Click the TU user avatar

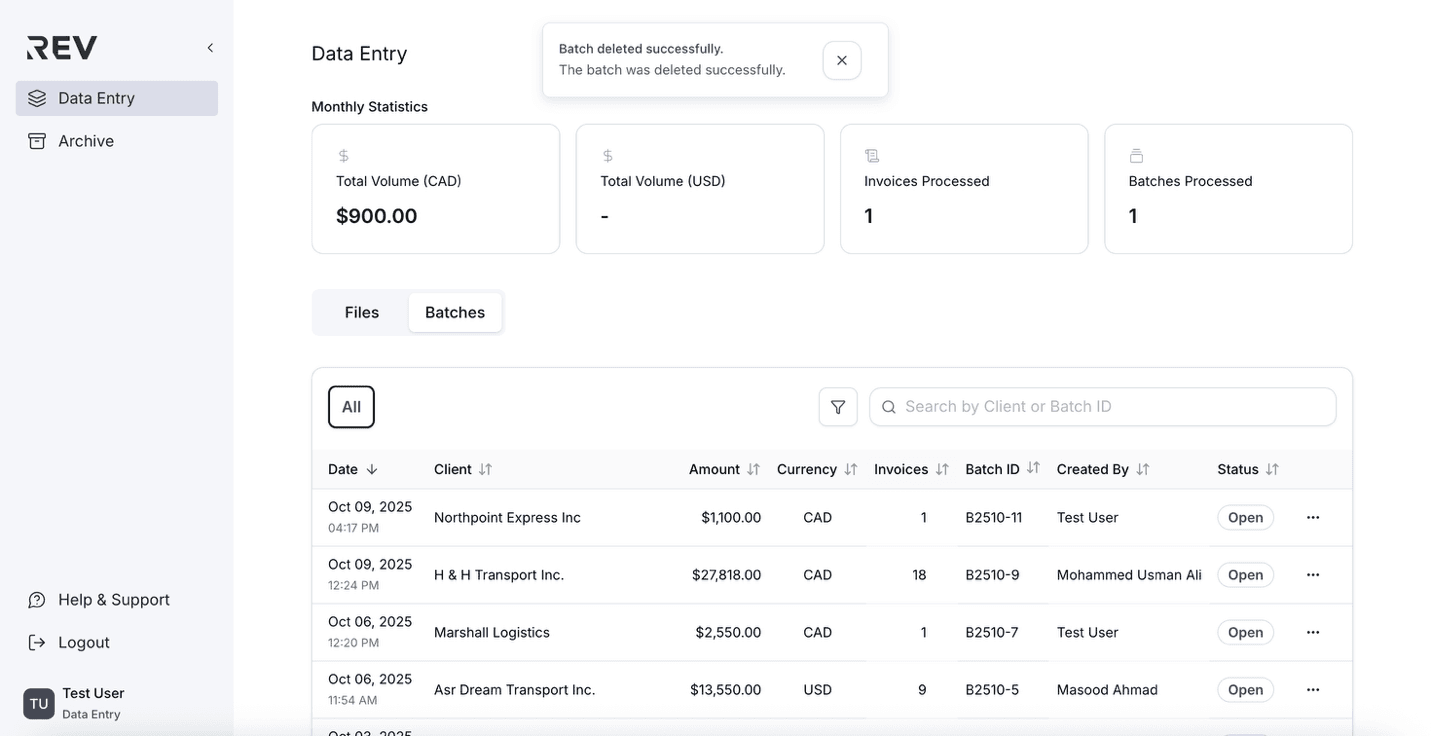39,703
